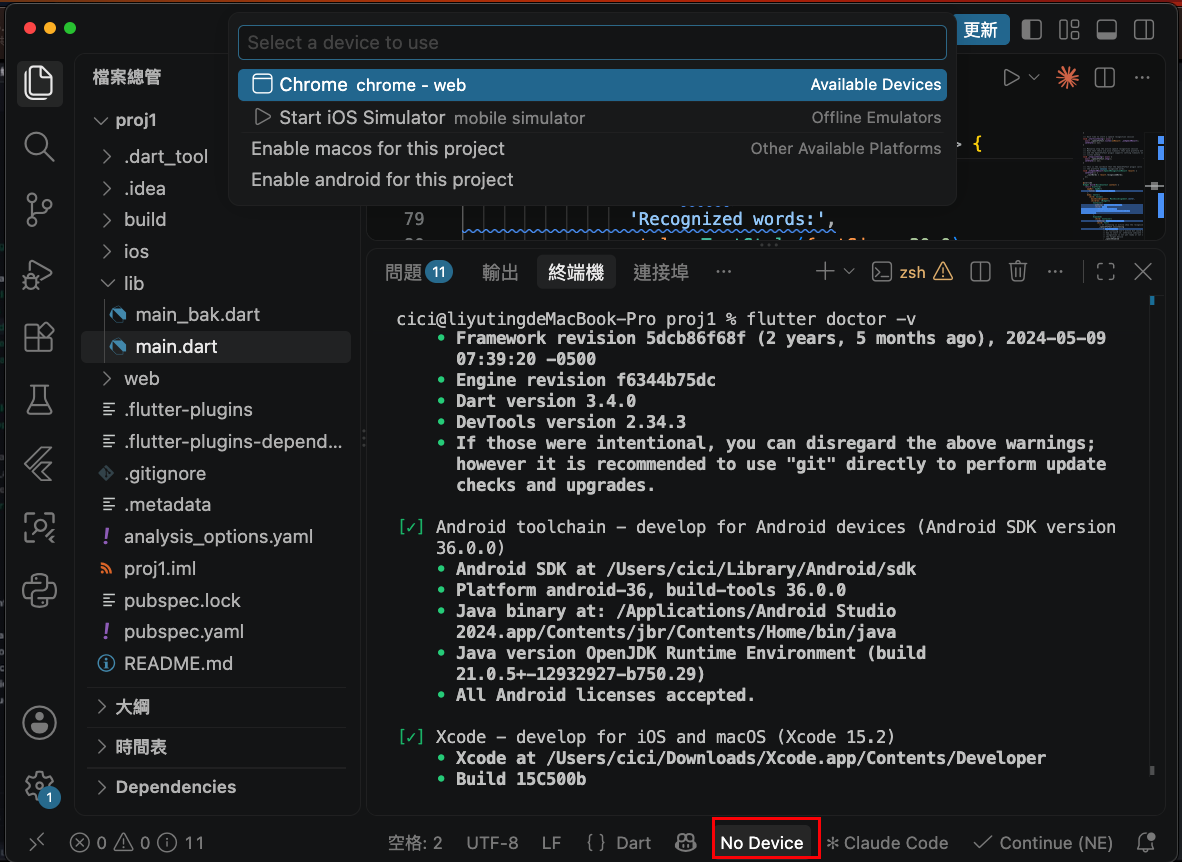Kill the terminal with trash icon
Viewport: 1182px width, 862px height.
pos(1018,271)
